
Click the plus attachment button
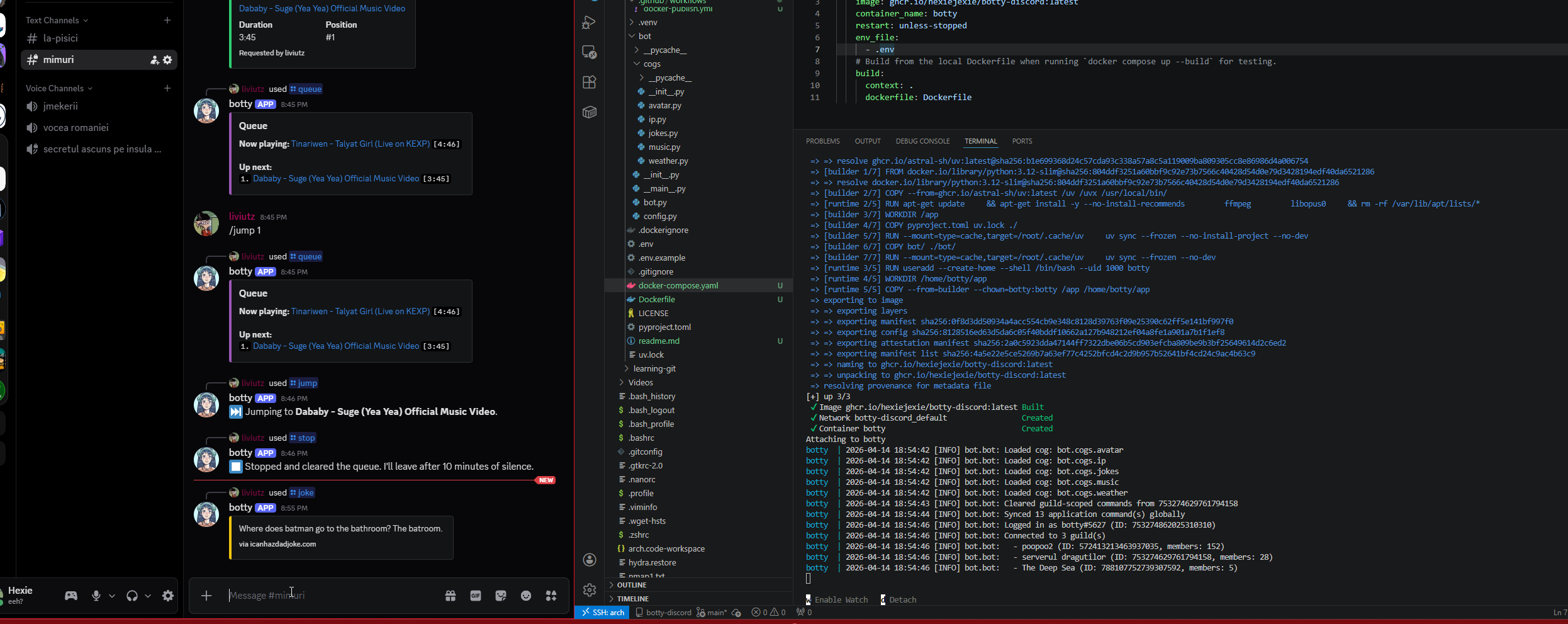(x=206, y=596)
